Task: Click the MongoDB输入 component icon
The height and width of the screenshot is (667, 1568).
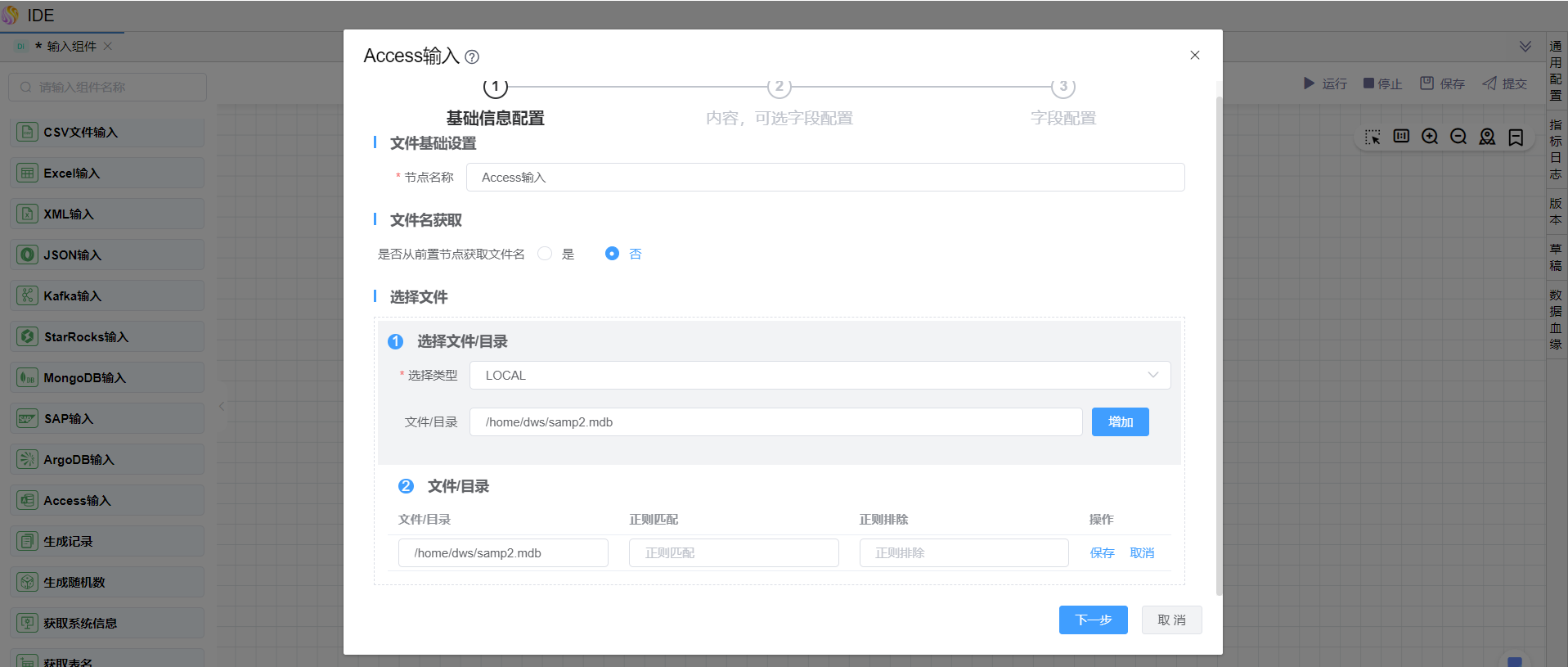Action: tap(28, 377)
